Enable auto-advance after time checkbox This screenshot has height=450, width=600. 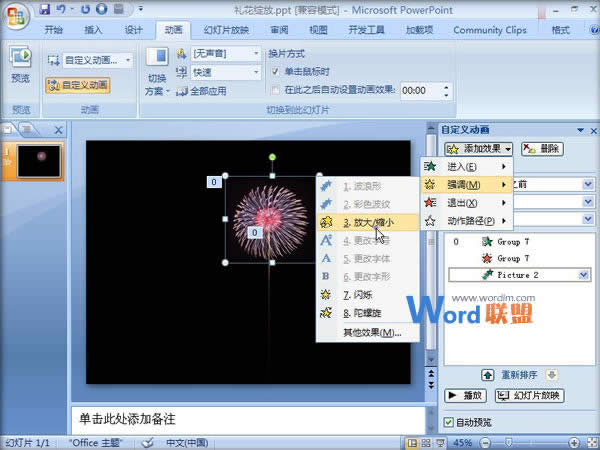point(275,90)
